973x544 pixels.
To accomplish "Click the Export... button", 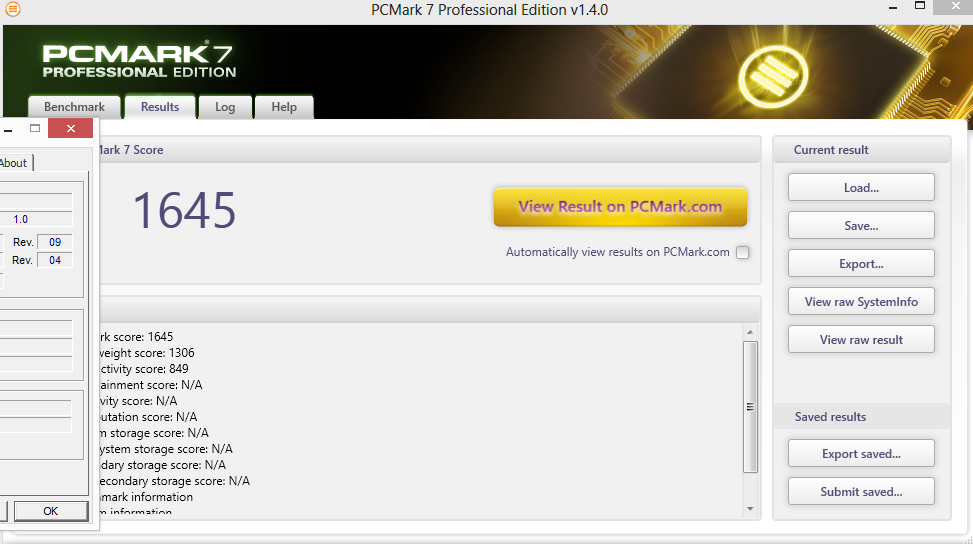I will tap(861, 264).
